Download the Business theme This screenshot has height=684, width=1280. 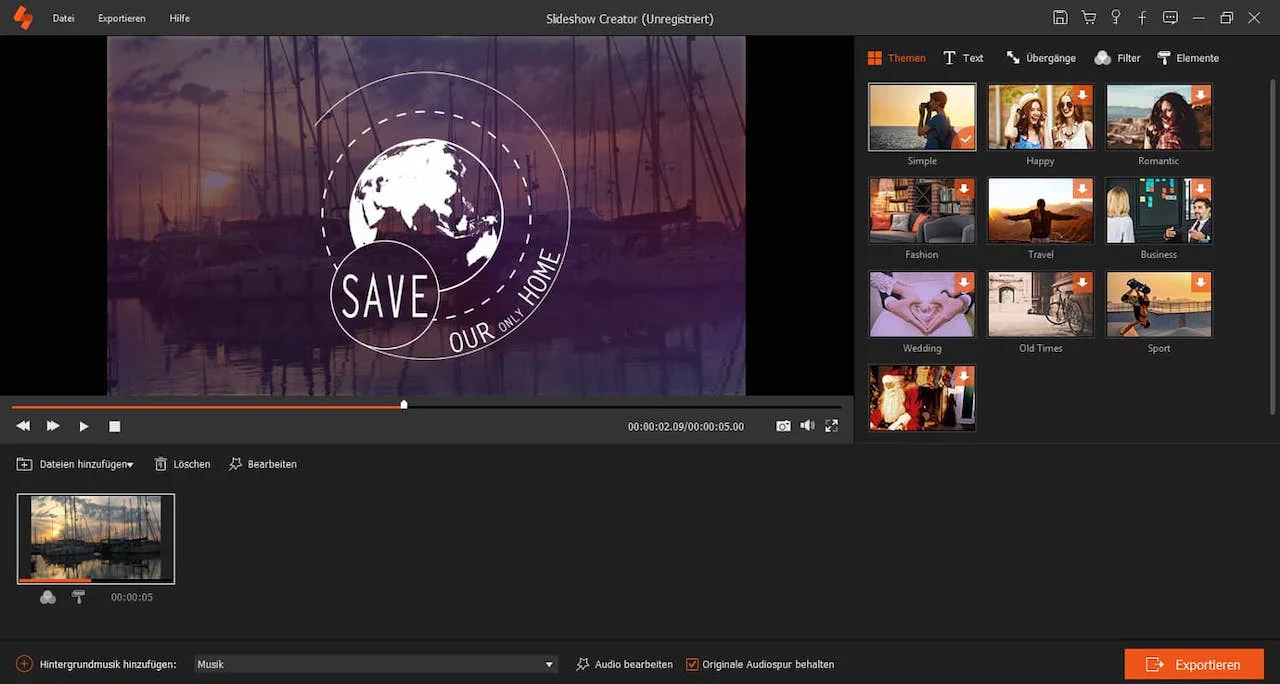tap(1202, 189)
